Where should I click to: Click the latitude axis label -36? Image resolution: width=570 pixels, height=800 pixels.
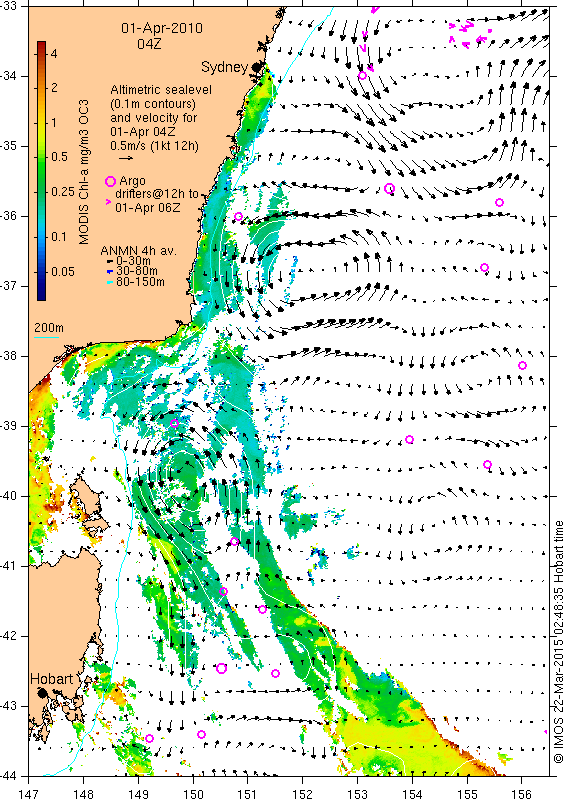click(x=9, y=216)
